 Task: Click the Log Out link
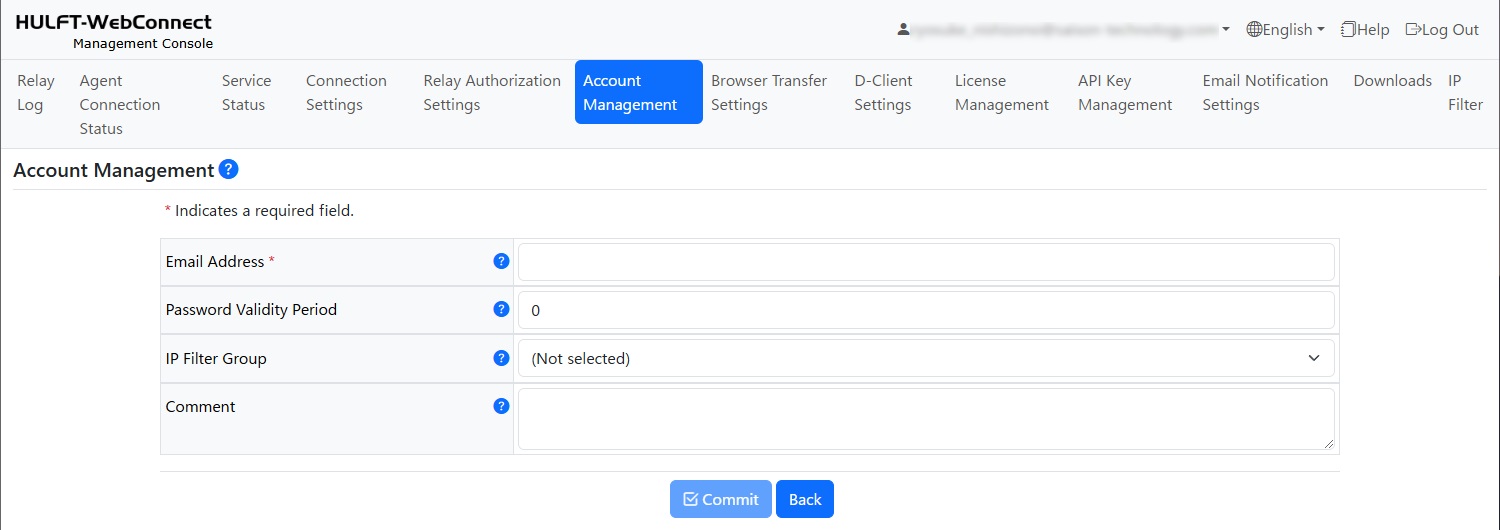click(1442, 30)
